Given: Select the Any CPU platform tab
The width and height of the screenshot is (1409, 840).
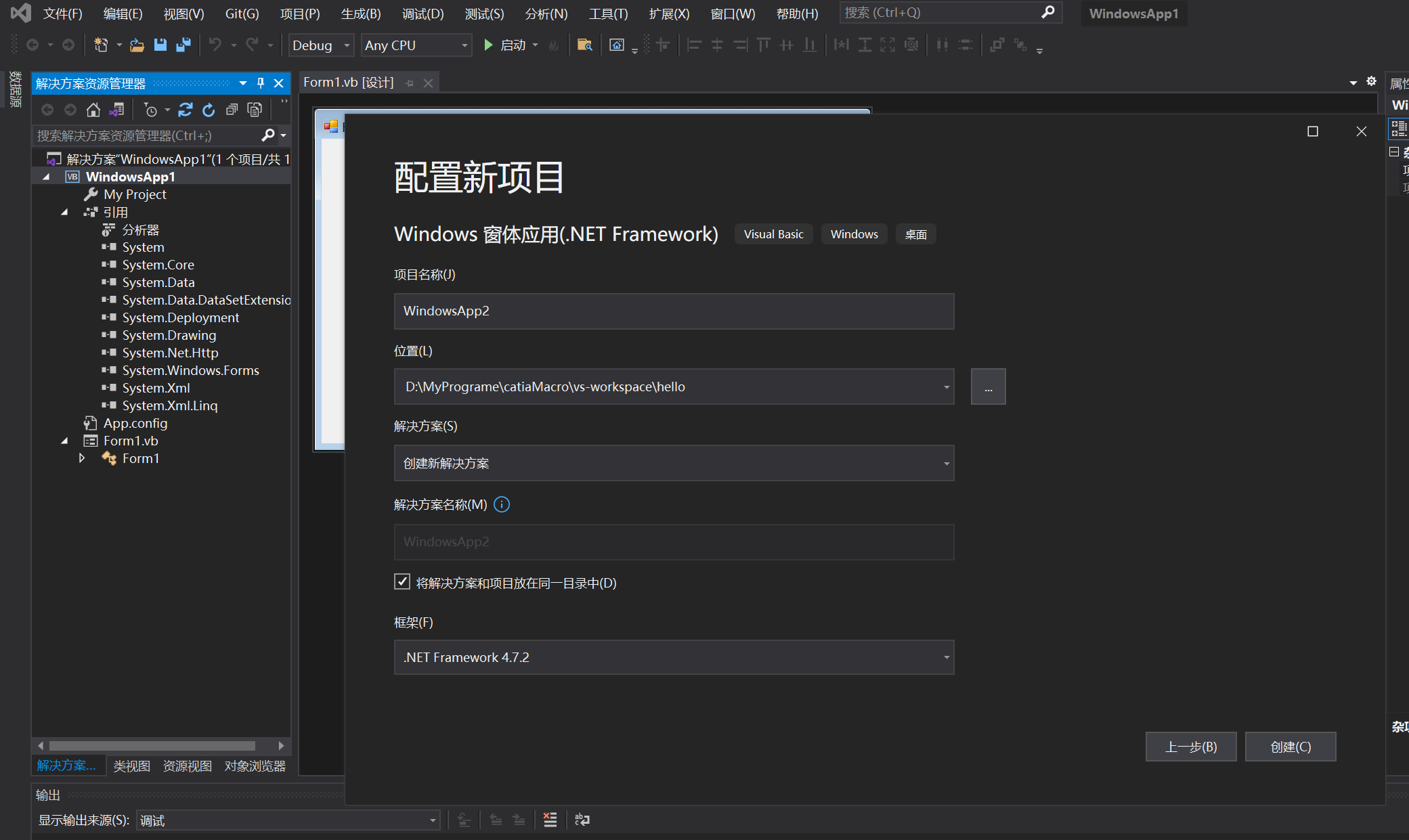Looking at the screenshot, I should (416, 45).
